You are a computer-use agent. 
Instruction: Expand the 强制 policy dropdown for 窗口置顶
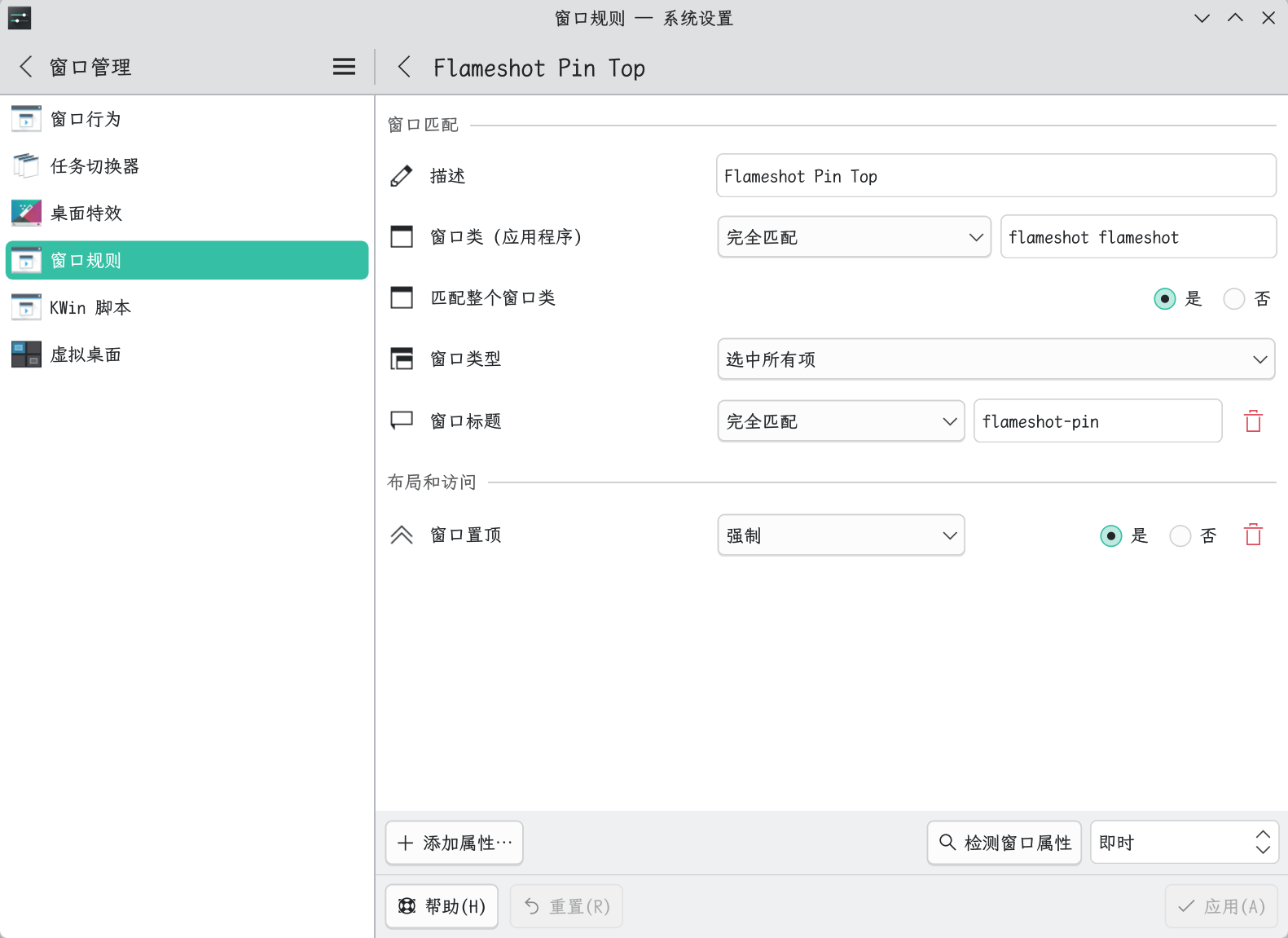(841, 535)
